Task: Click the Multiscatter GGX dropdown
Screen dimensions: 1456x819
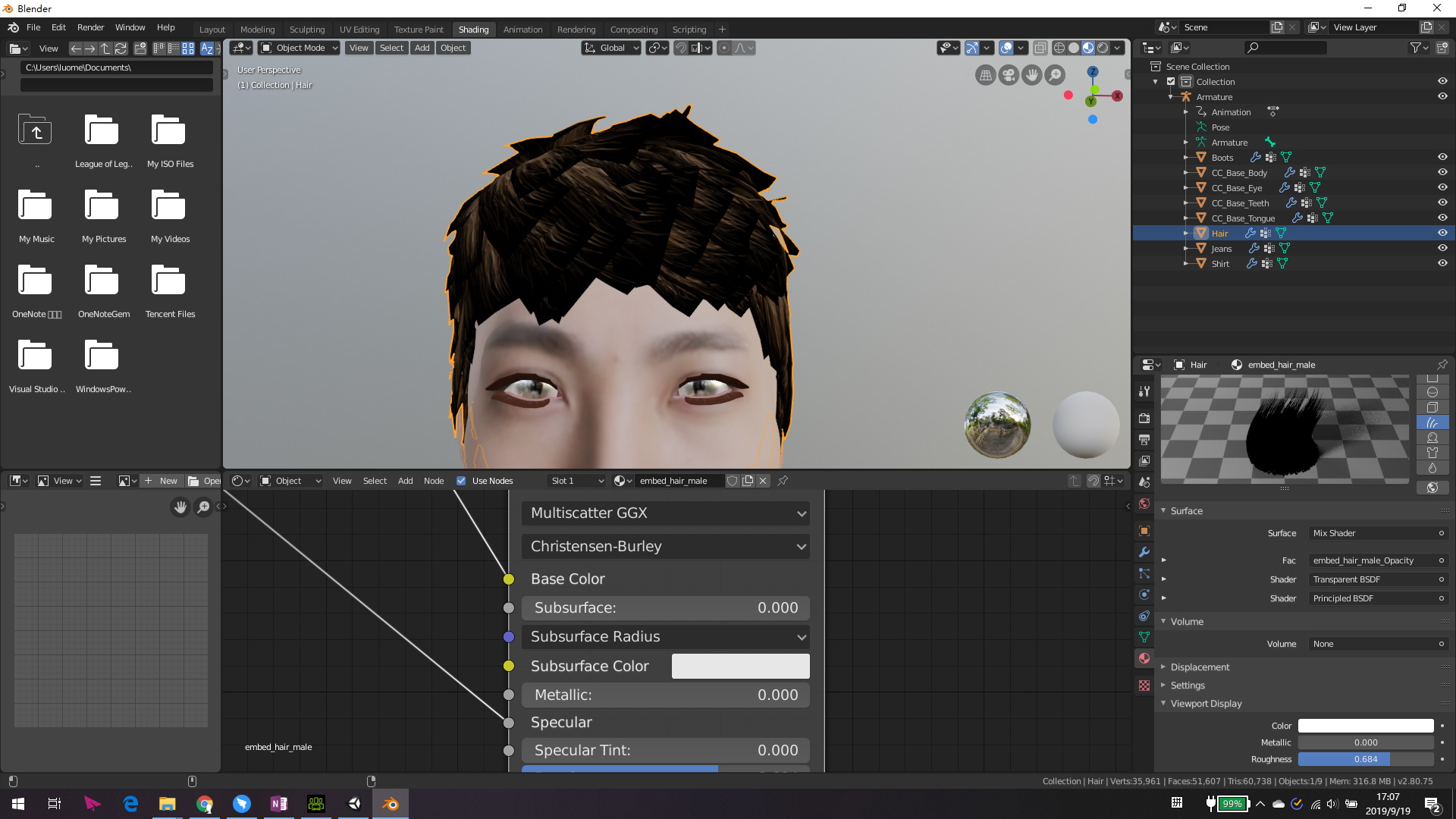Action: (664, 512)
